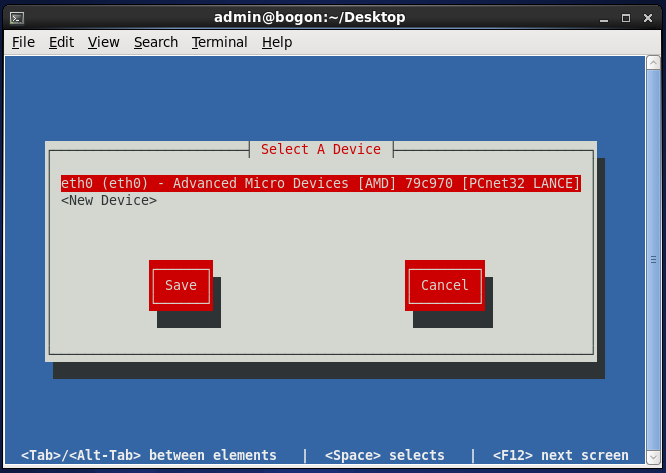The image size is (666, 473).
Task: Click the '<F12> next screen' hint text
Action: 560,455
